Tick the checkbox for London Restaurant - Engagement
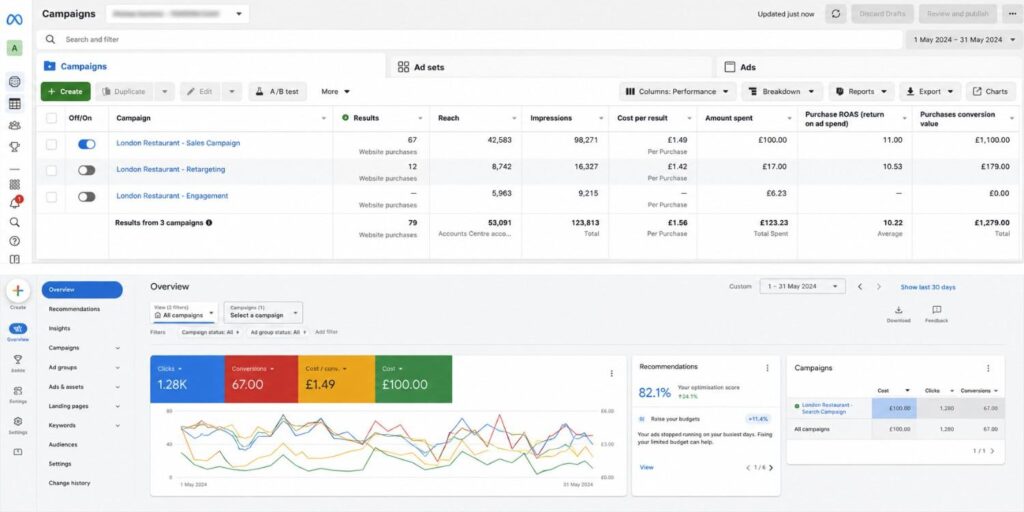Viewport: 1024px width, 512px height. 51,197
